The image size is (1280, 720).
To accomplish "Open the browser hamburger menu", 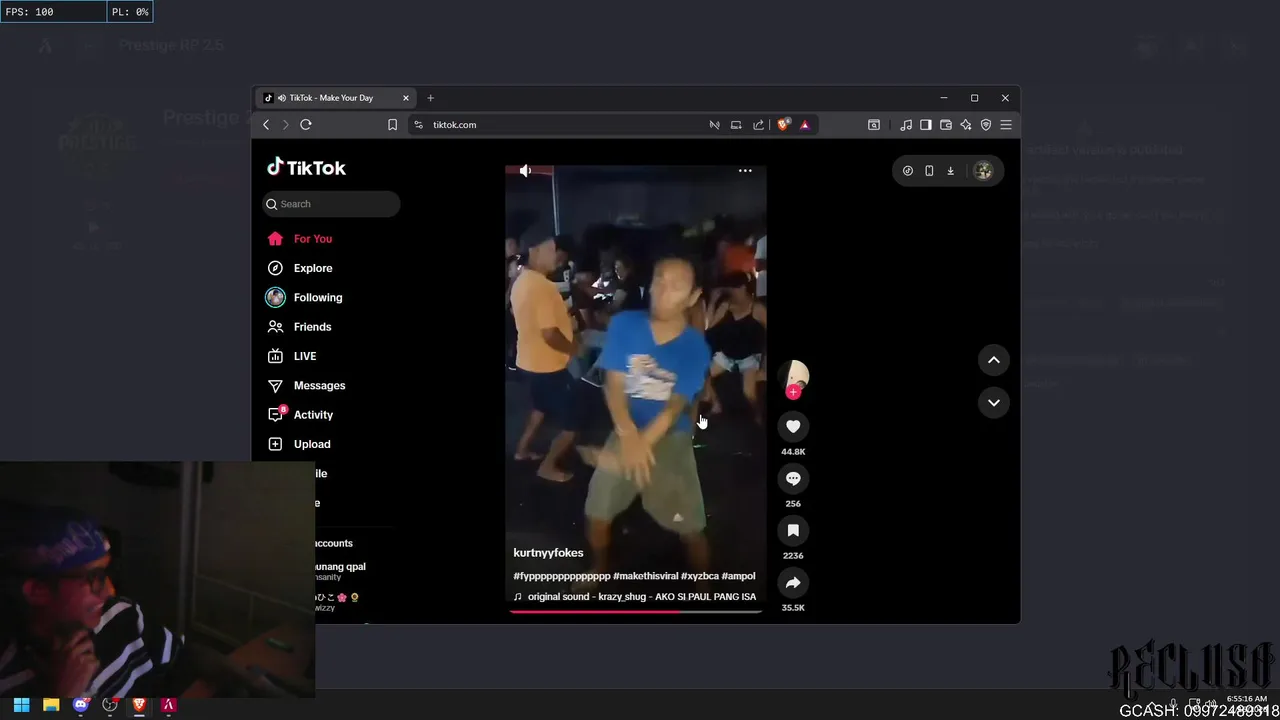I will click(x=1006, y=125).
